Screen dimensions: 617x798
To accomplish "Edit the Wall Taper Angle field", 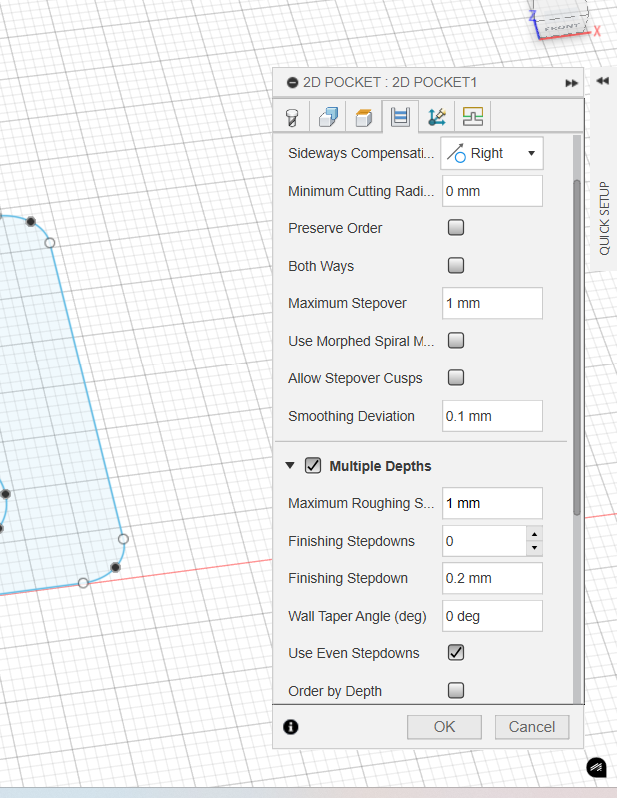I will click(x=492, y=616).
